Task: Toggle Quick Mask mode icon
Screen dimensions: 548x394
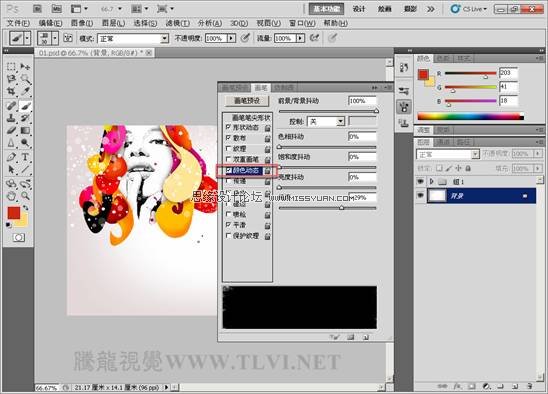Action: coord(19,238)
